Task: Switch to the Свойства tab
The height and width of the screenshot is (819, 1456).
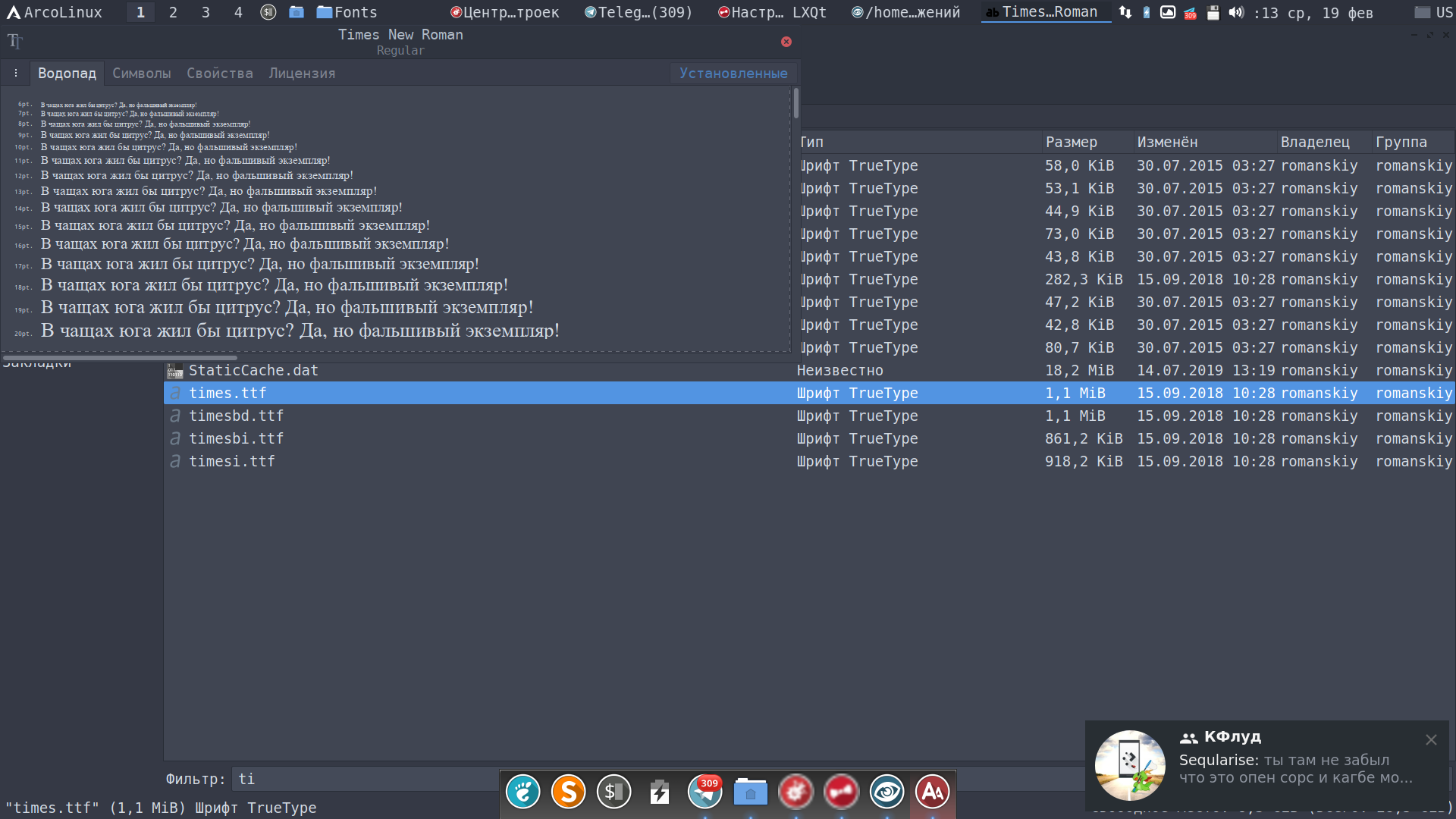Action: 220,74
